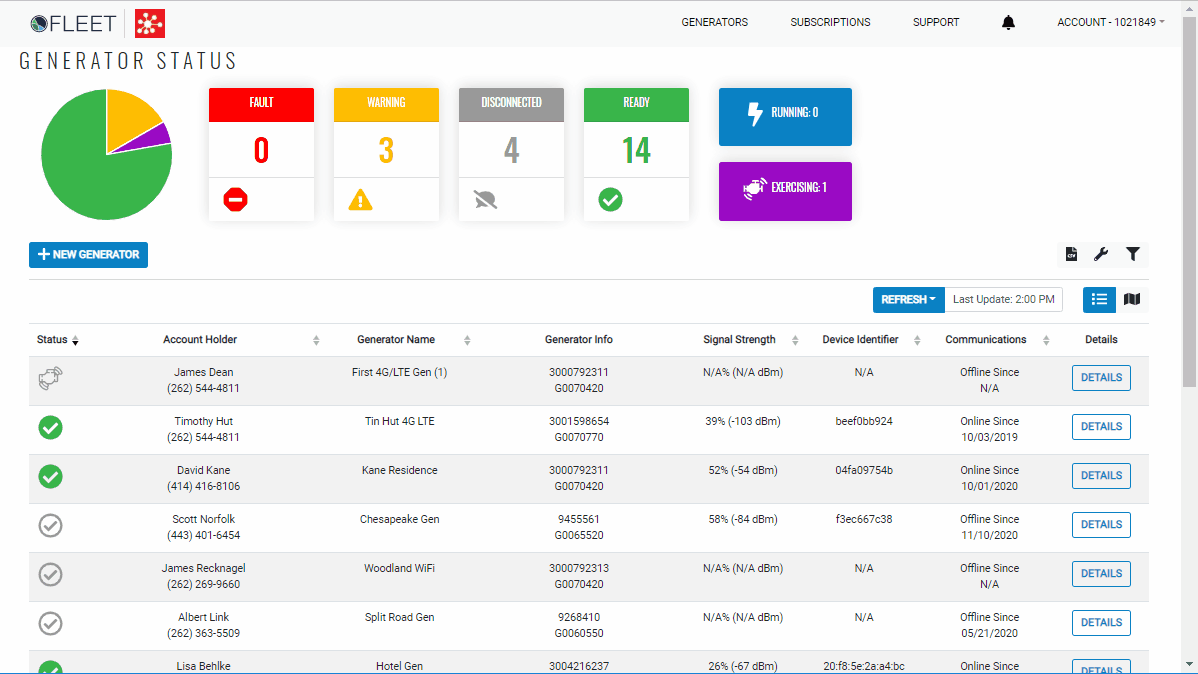Click 'Woodland WiFi' generator name
Viewport: 1198px width, 674px height.
click(400, 569)
